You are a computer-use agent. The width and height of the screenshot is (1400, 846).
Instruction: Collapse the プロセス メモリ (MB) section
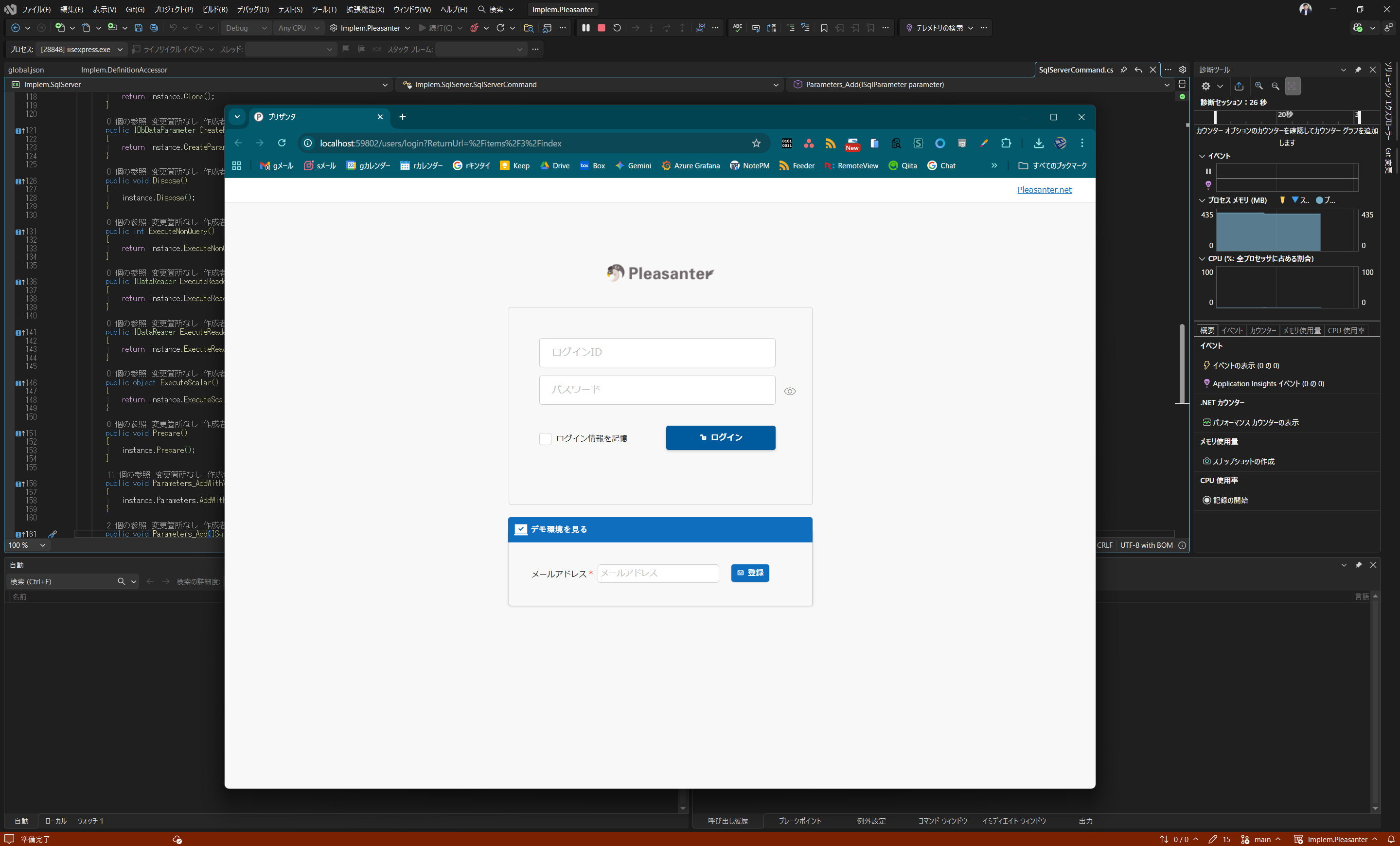coord(1202,200)
